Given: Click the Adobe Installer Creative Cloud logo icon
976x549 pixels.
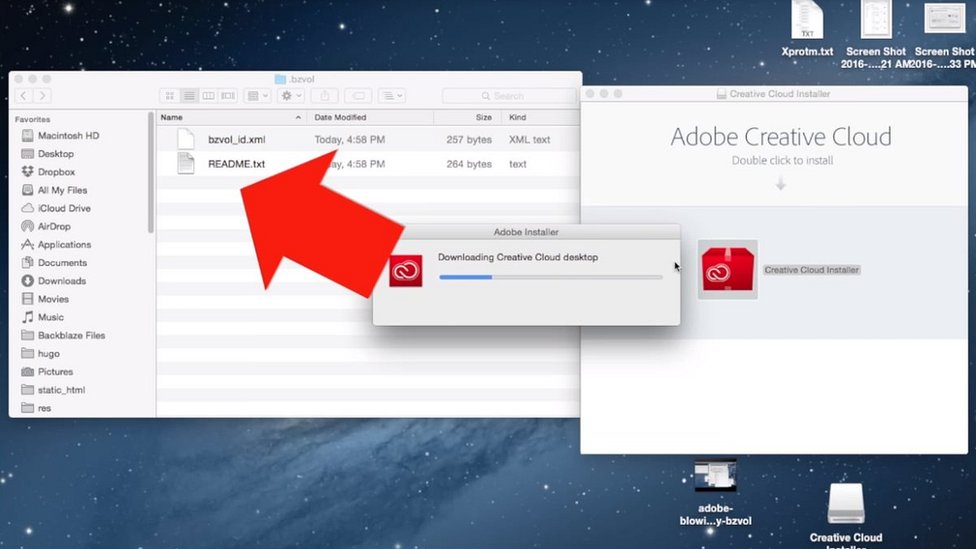Looking at the screenshot, I should (406, 271).
